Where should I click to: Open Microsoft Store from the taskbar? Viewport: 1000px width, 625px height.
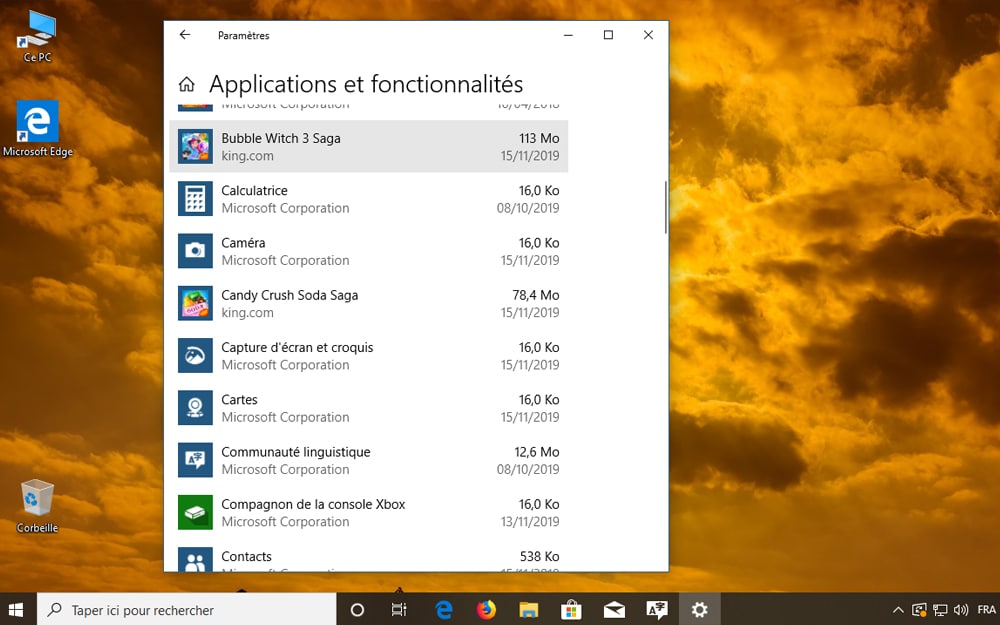(x=571, y=610)
